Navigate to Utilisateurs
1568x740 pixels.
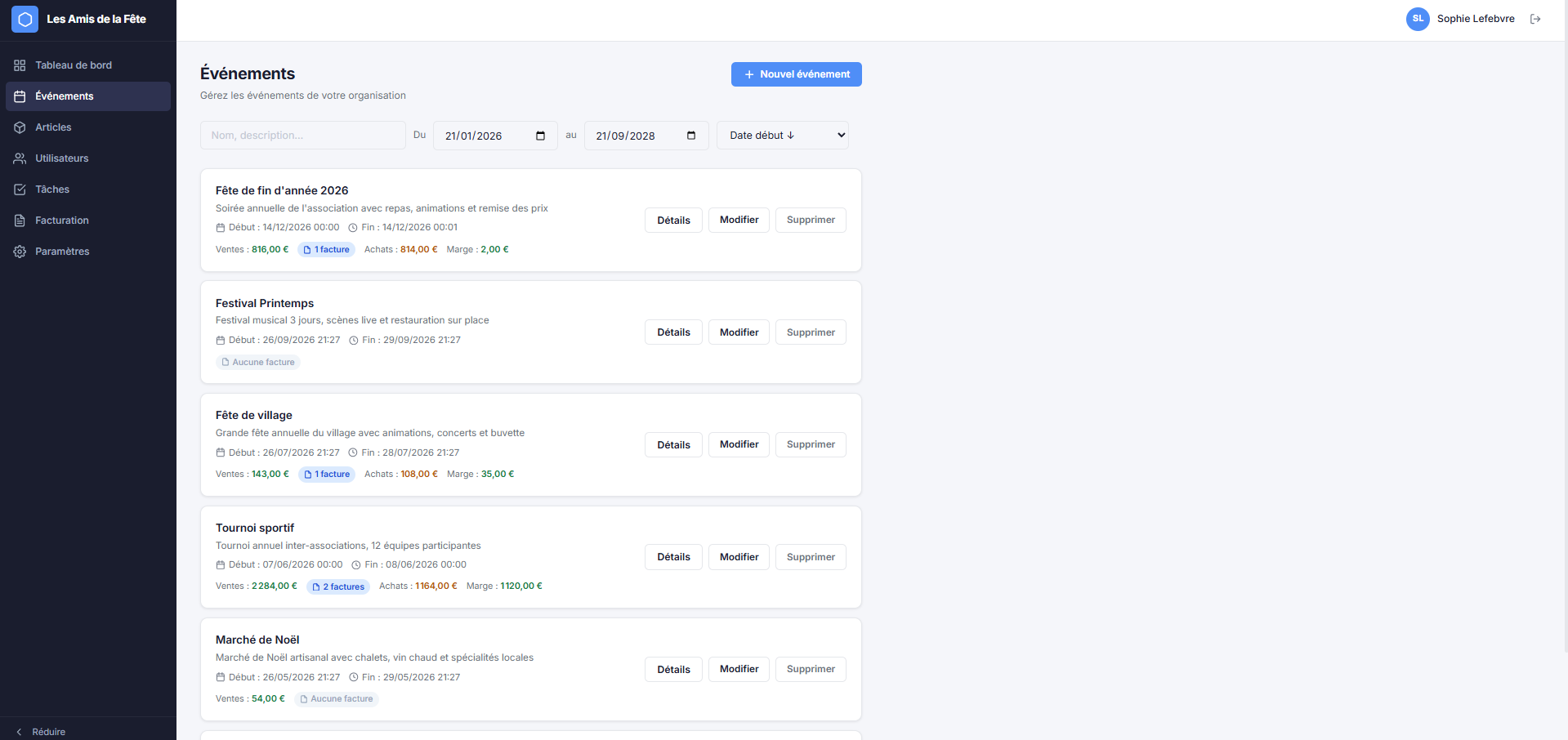(x=88, y=158)
